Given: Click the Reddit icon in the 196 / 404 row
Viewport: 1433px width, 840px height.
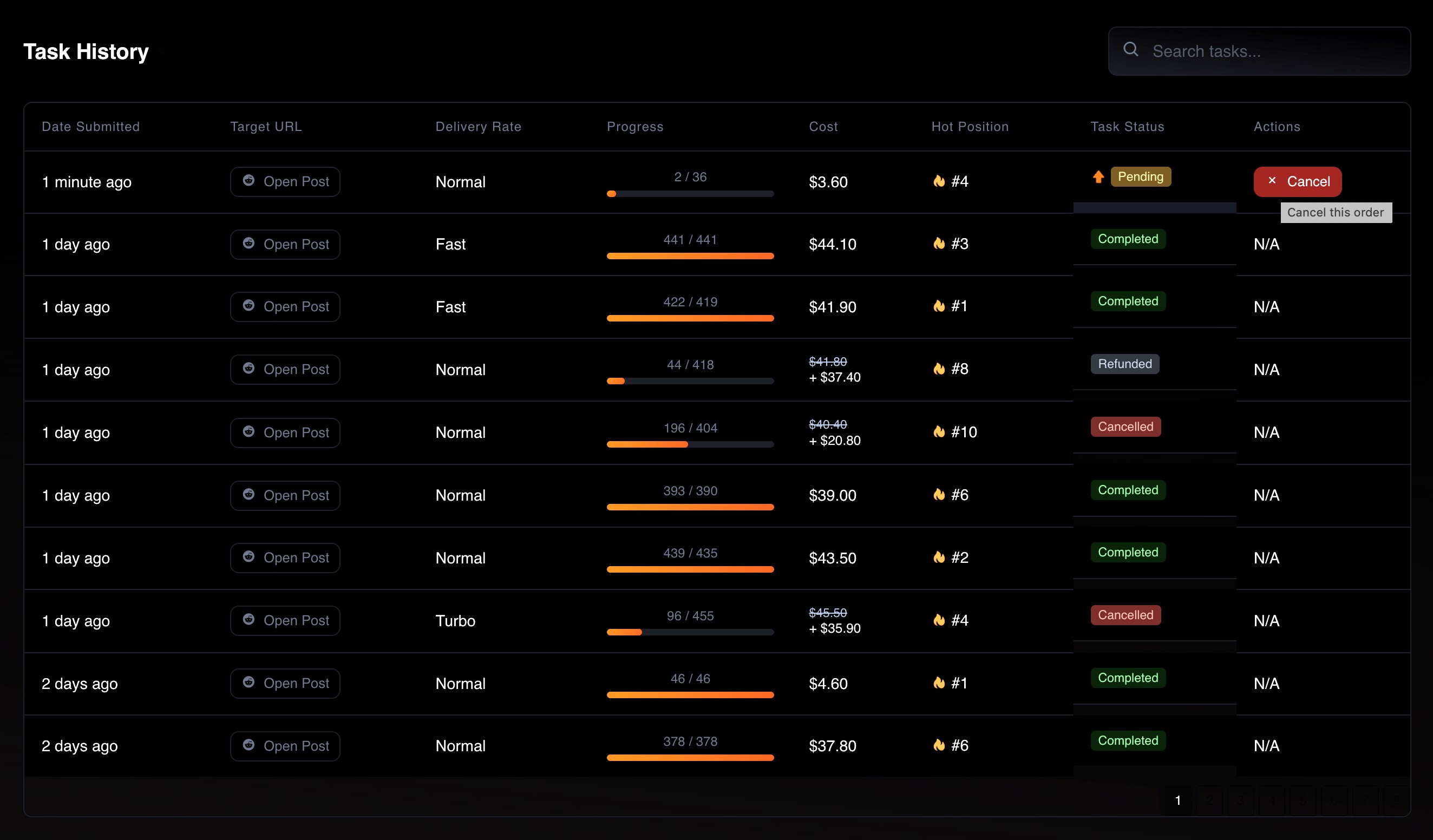Looking at the screenshot, I should coord(248,432).
